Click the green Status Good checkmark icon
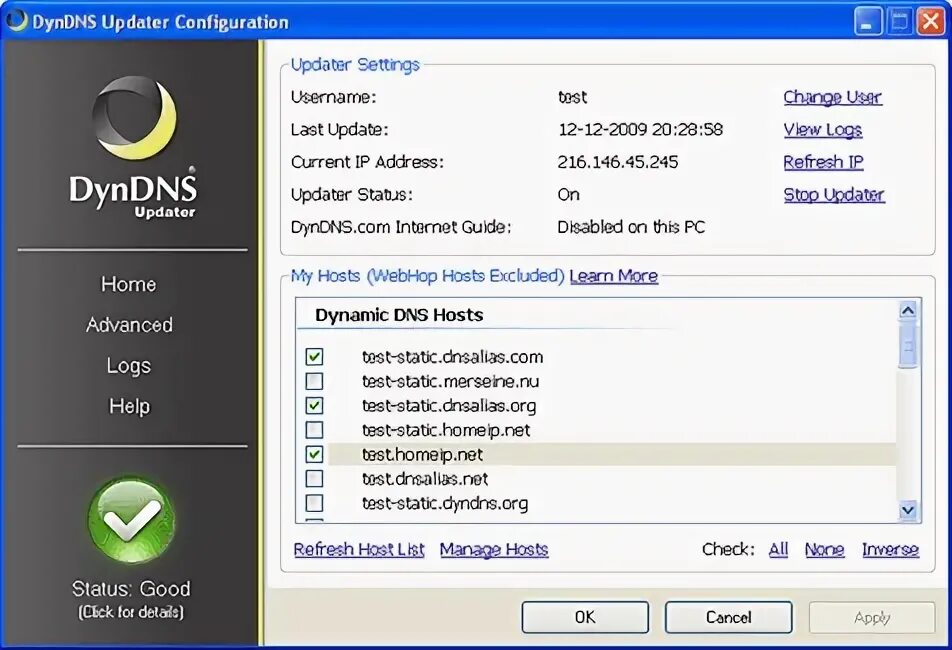The width and height of the screenshot is (952, 650). tap(131, 521)
